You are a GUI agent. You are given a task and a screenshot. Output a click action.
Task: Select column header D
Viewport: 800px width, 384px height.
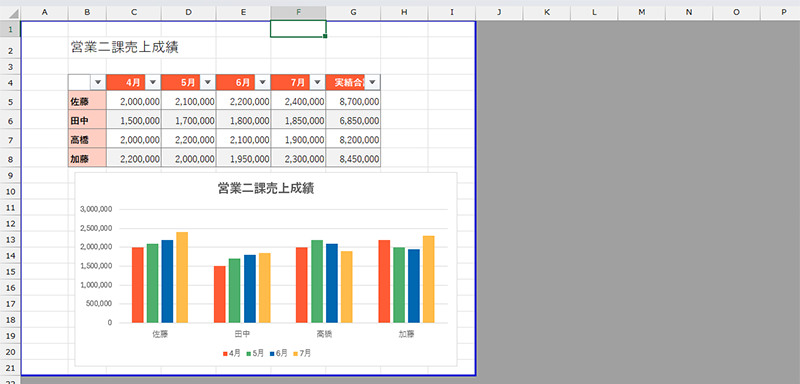(x=189, y=12)
